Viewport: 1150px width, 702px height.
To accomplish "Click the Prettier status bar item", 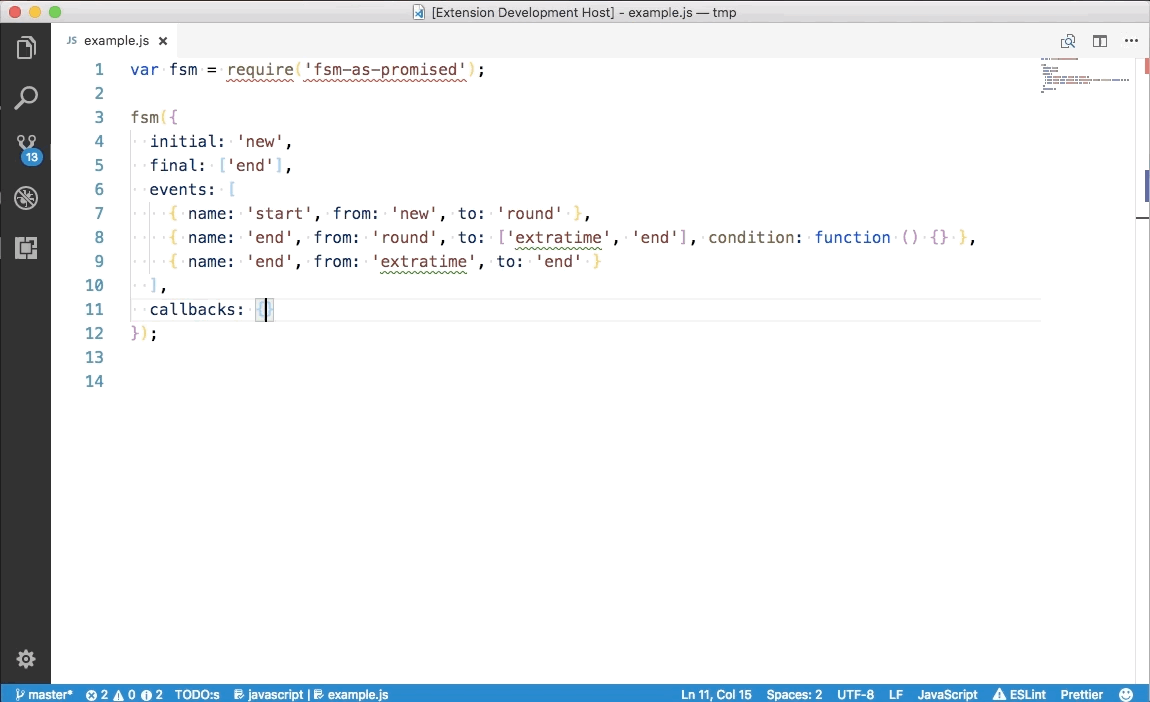I will (1081, 694).
